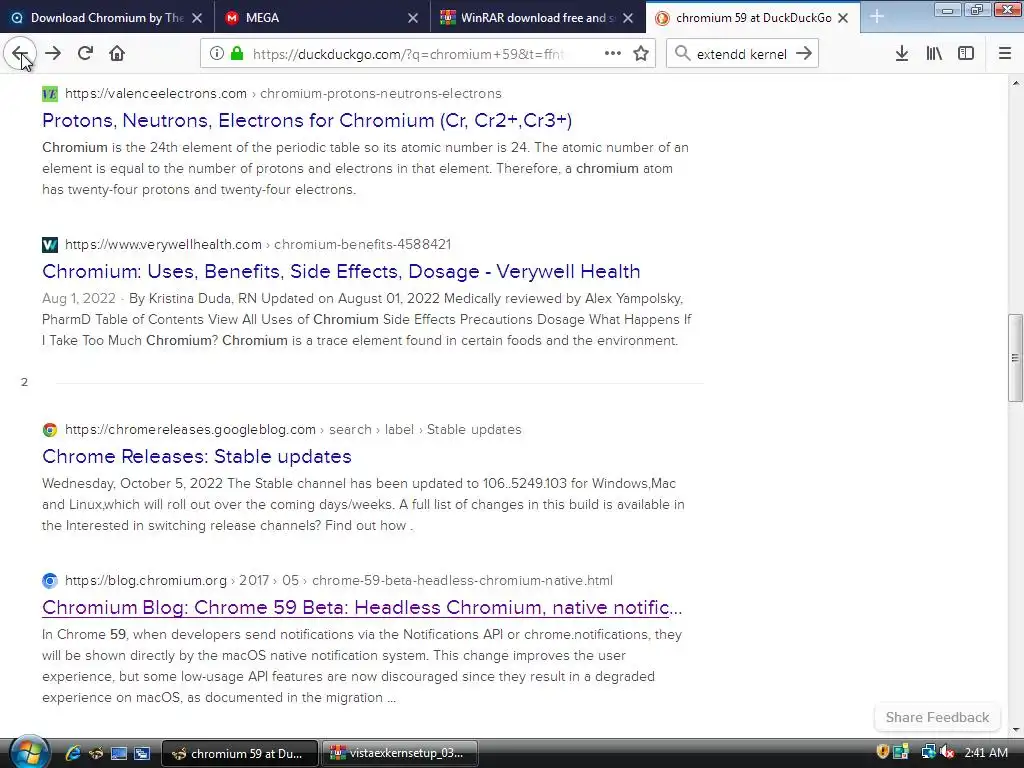Click 'Aug 1, 2022' date text

click(x=78, y=298)
